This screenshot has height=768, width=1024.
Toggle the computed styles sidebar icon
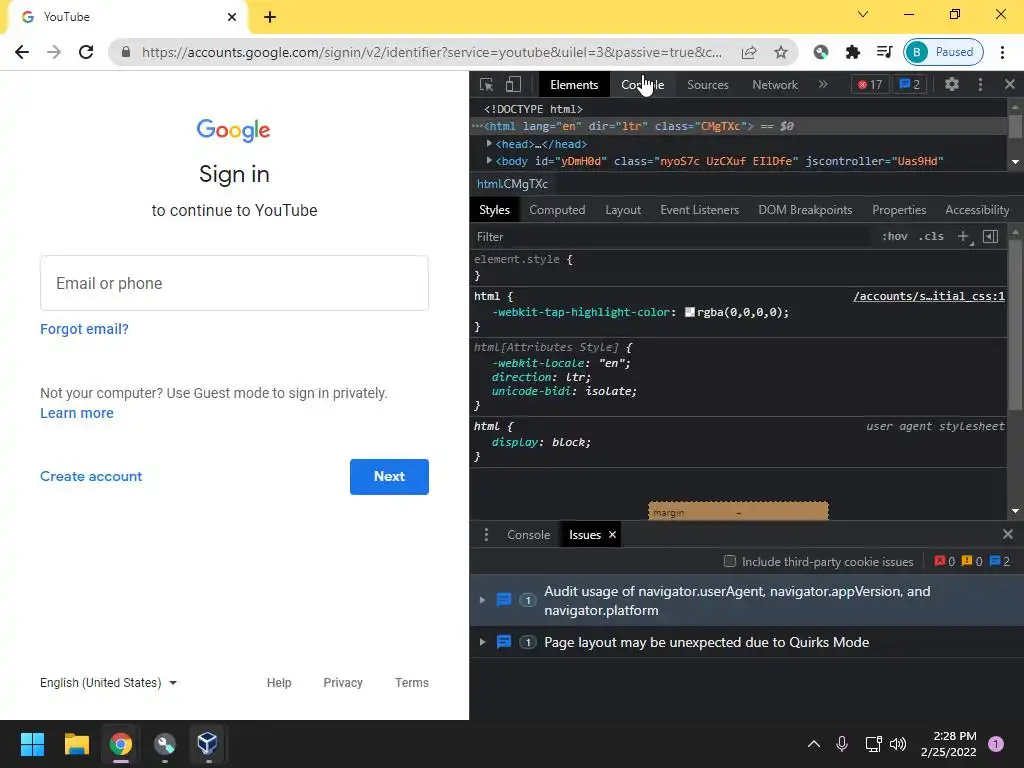990,236
